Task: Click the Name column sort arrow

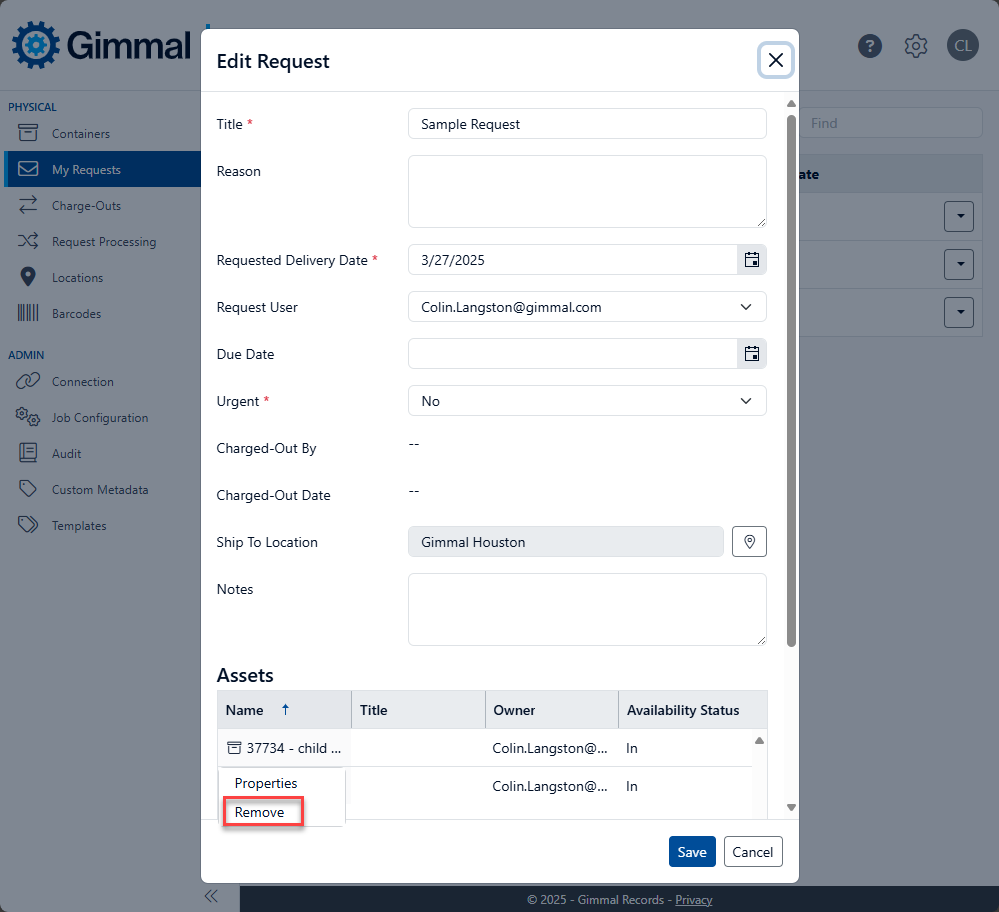Action: [285, 709]
